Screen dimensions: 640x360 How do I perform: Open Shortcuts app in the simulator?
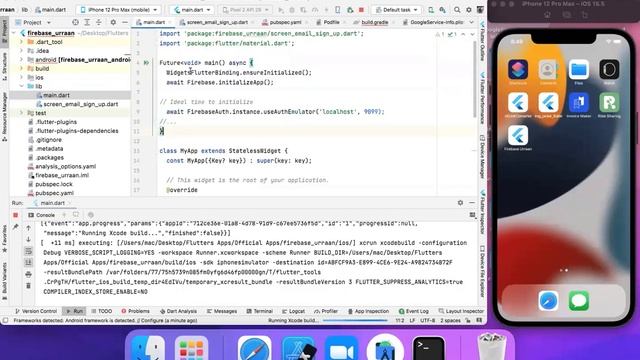(518, 69)
